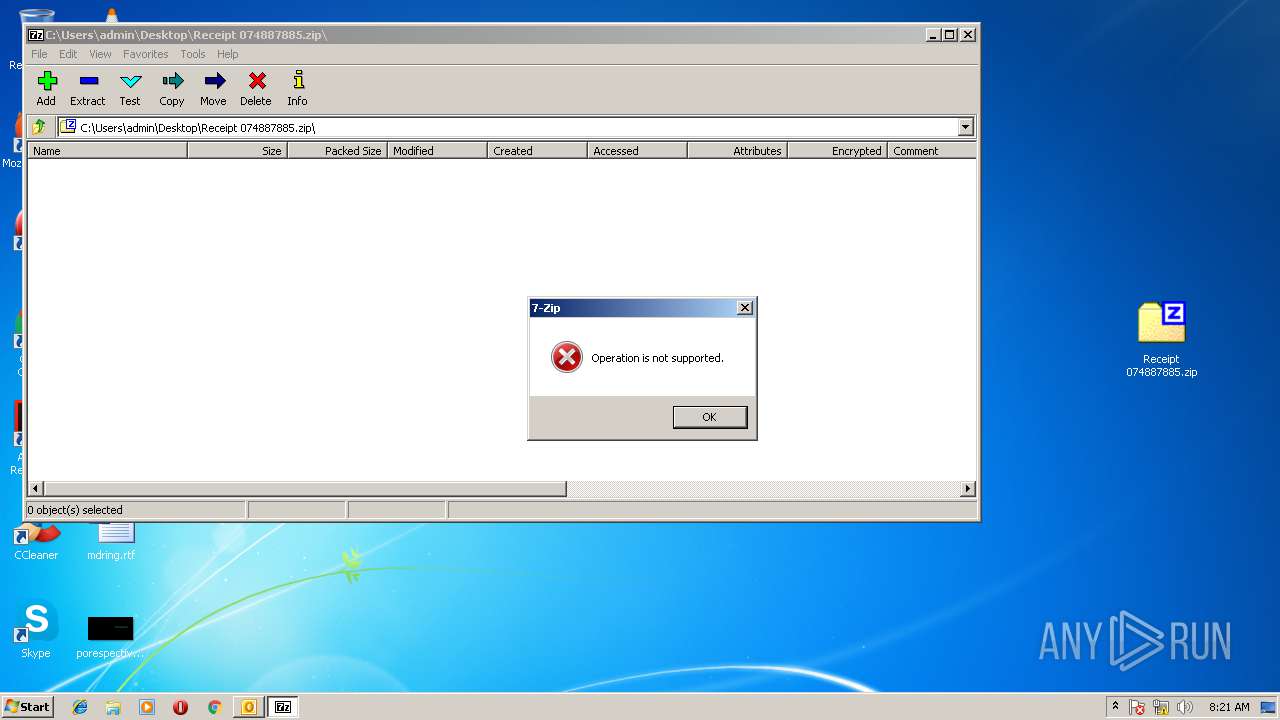Click the error stop icon in the 7-Zip dialog
Screen dimensions: 1280x720
567,357
